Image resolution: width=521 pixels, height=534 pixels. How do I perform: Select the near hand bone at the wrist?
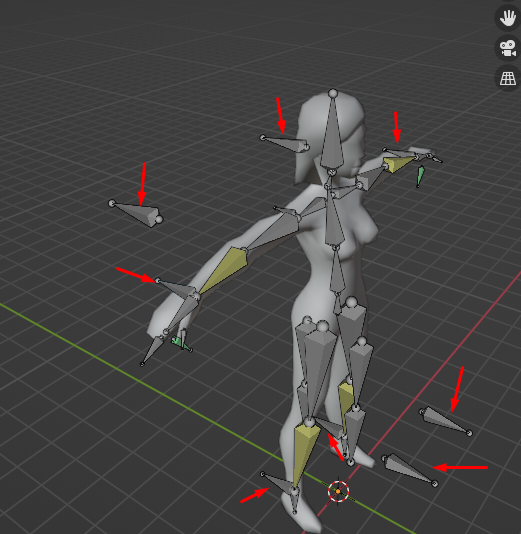pyautogui.click(x=182, y=313)
